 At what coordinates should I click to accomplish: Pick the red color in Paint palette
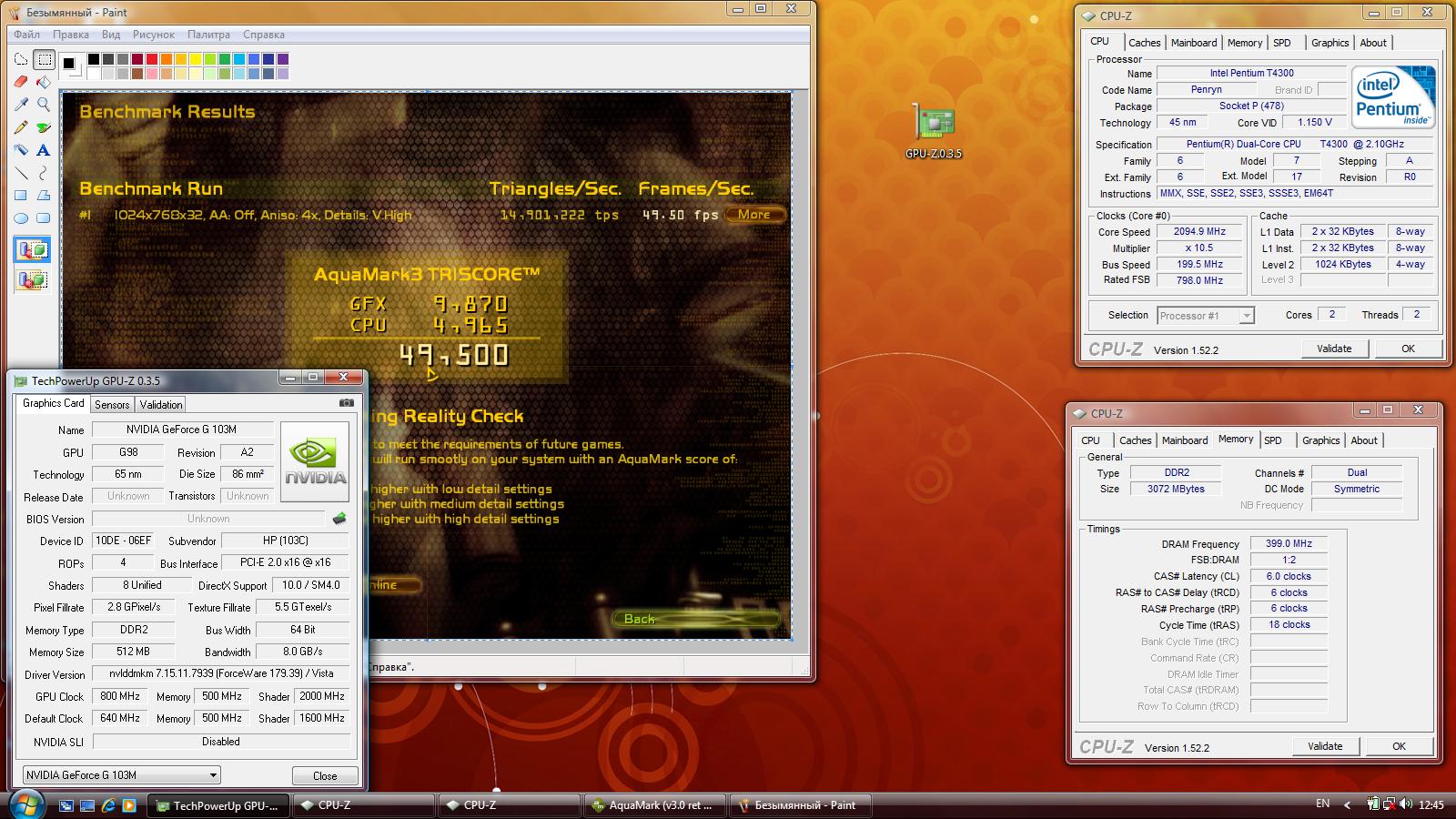click(x=152, y=59)
